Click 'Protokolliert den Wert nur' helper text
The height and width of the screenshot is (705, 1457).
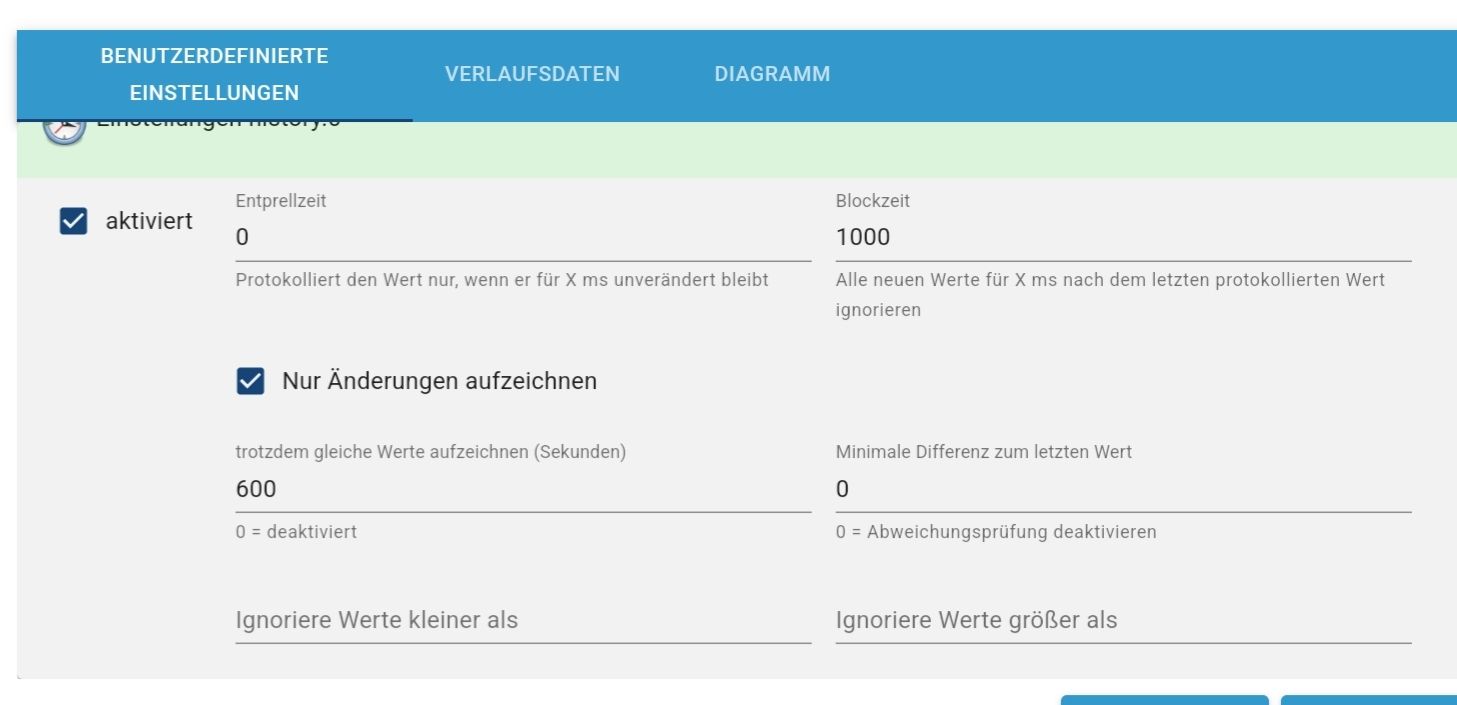coord(502,280)
